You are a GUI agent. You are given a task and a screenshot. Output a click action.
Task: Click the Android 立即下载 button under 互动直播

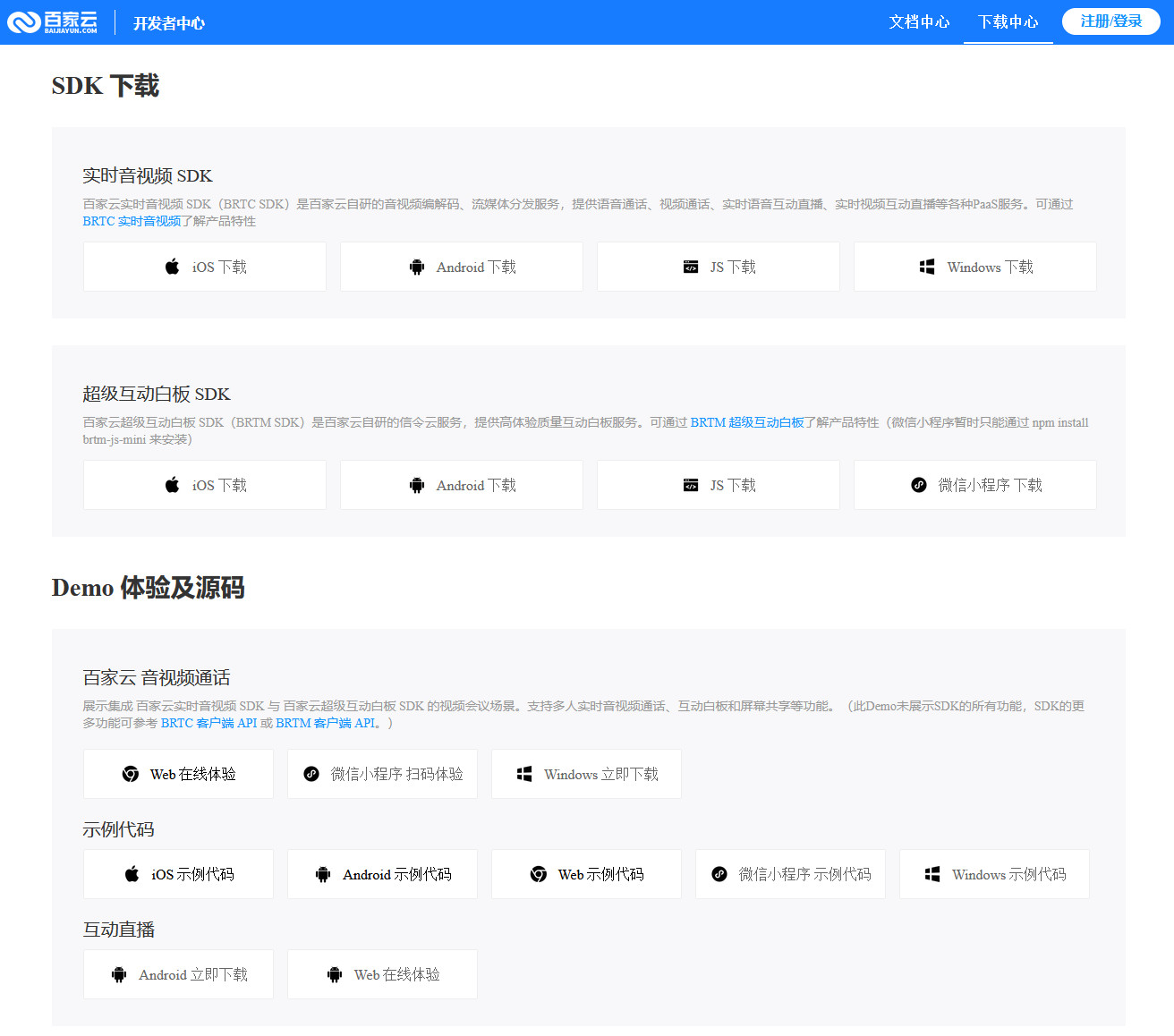[178, 974]
